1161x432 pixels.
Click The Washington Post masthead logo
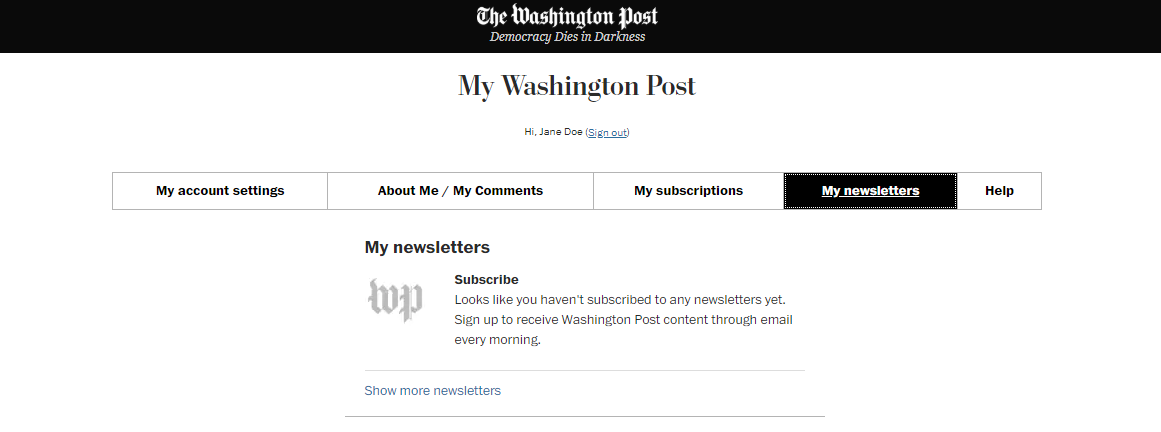(567, 16)
